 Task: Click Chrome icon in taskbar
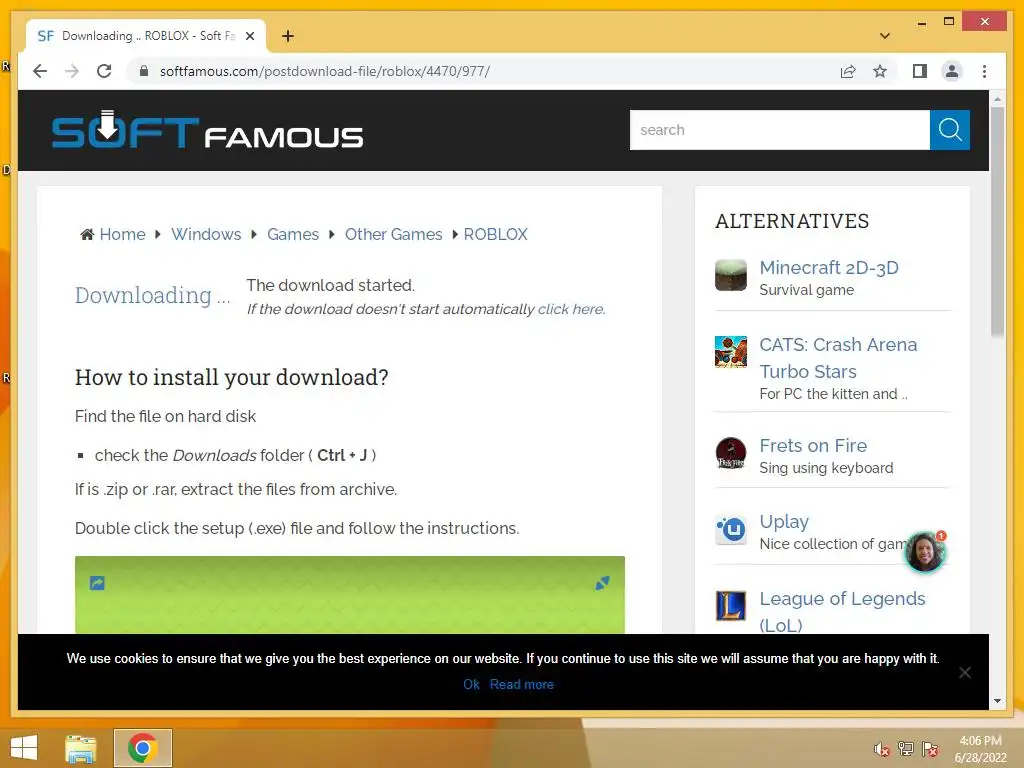pyautogui.click(x=142, y=748)
